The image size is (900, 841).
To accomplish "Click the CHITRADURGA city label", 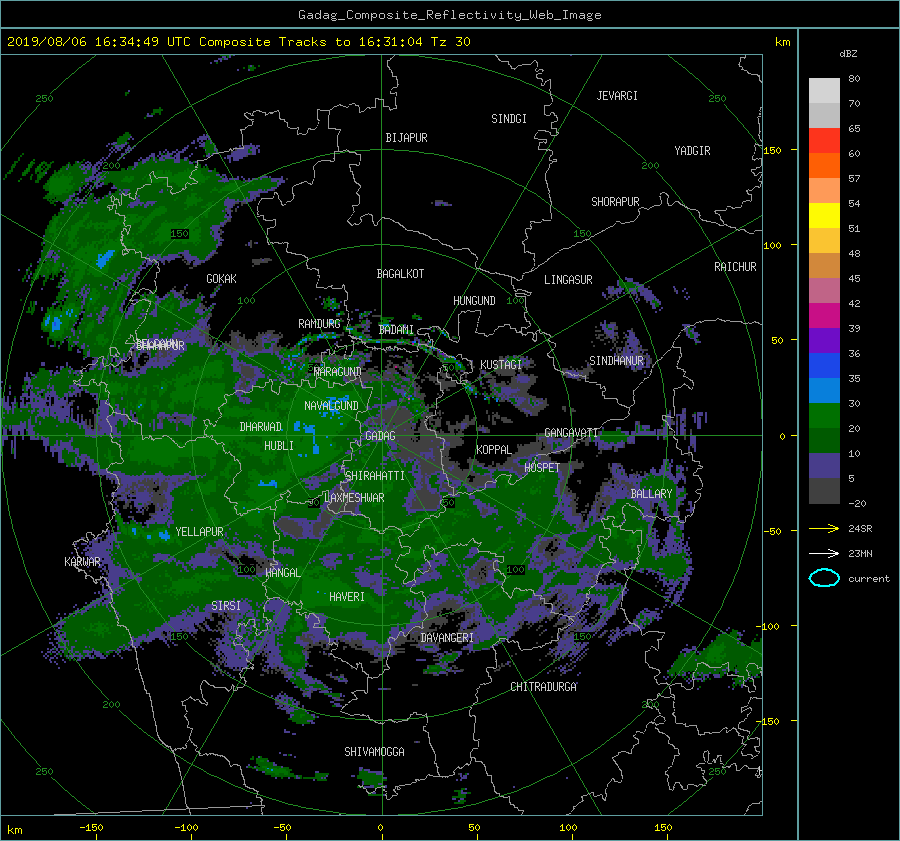I will [544, 687].
